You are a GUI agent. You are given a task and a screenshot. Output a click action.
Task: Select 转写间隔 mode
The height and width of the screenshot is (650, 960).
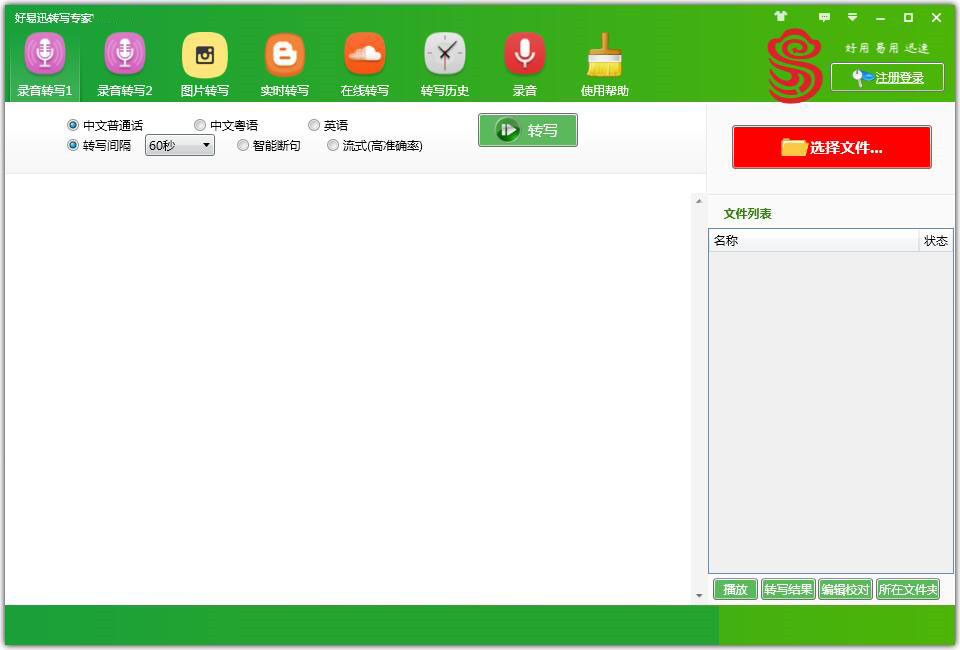point(99,146)
